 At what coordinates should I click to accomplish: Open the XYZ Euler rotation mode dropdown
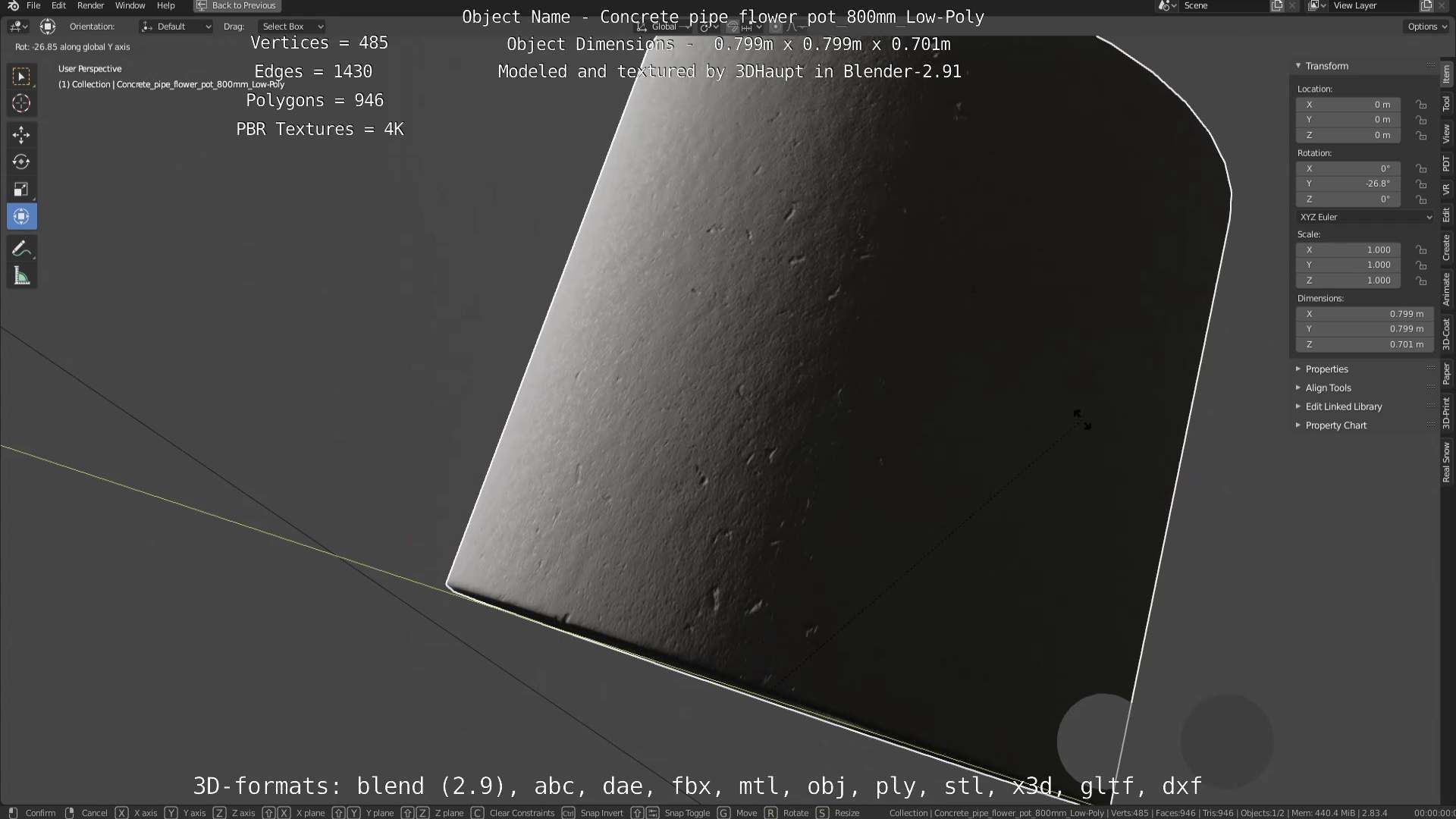pyautogui.click(x=1365, y=217)
